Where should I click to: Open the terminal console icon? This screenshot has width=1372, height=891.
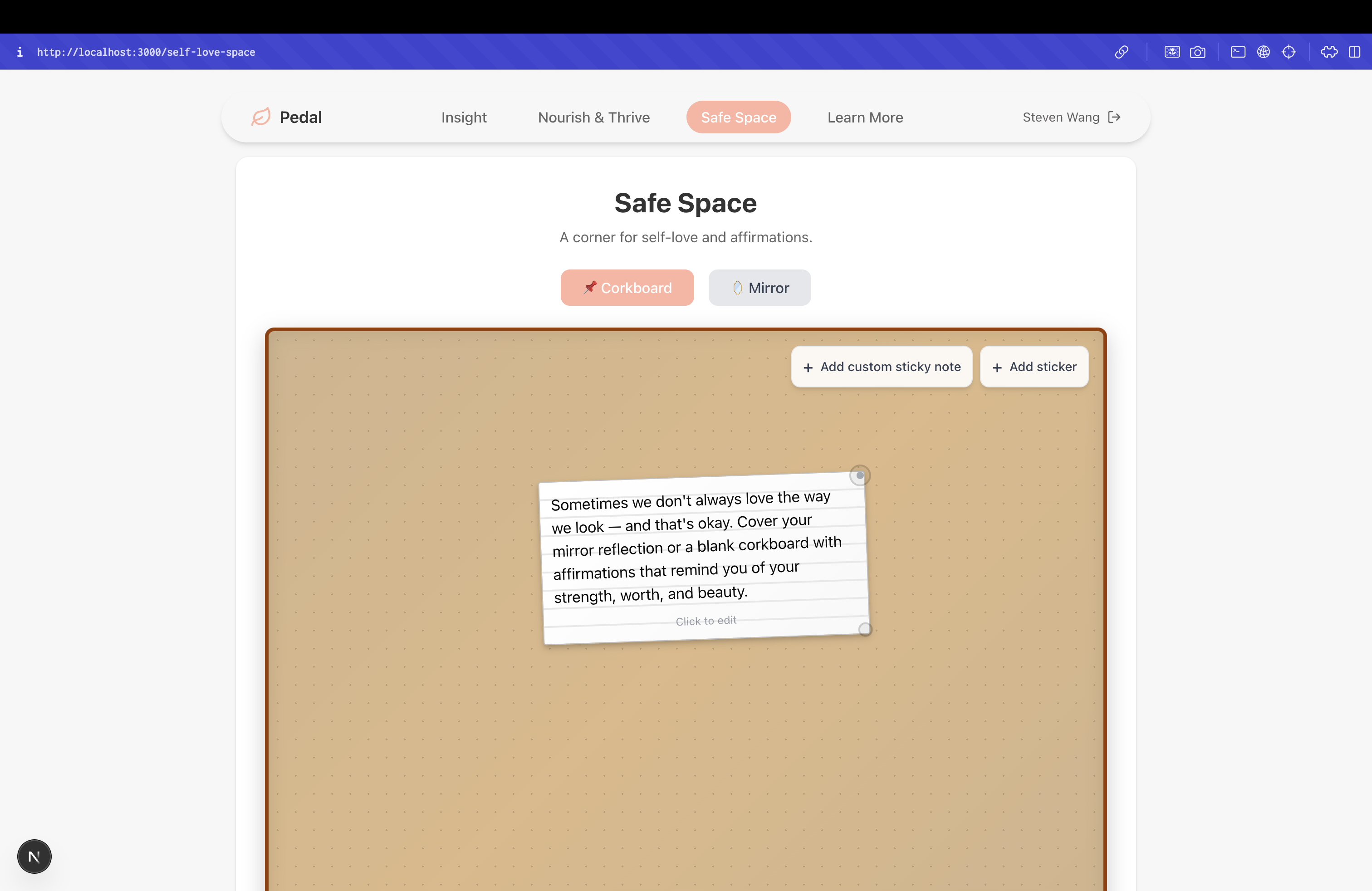(1238, 52)
